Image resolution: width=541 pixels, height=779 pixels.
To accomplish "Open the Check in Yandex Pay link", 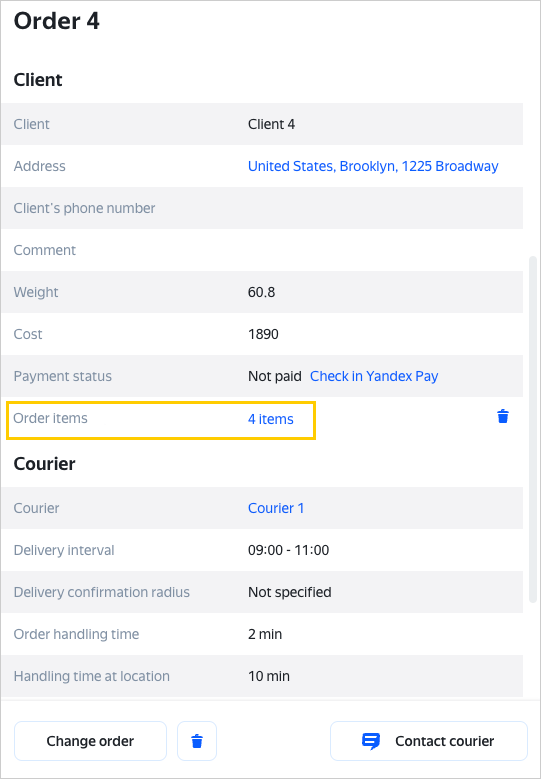I will pos(374,376).
